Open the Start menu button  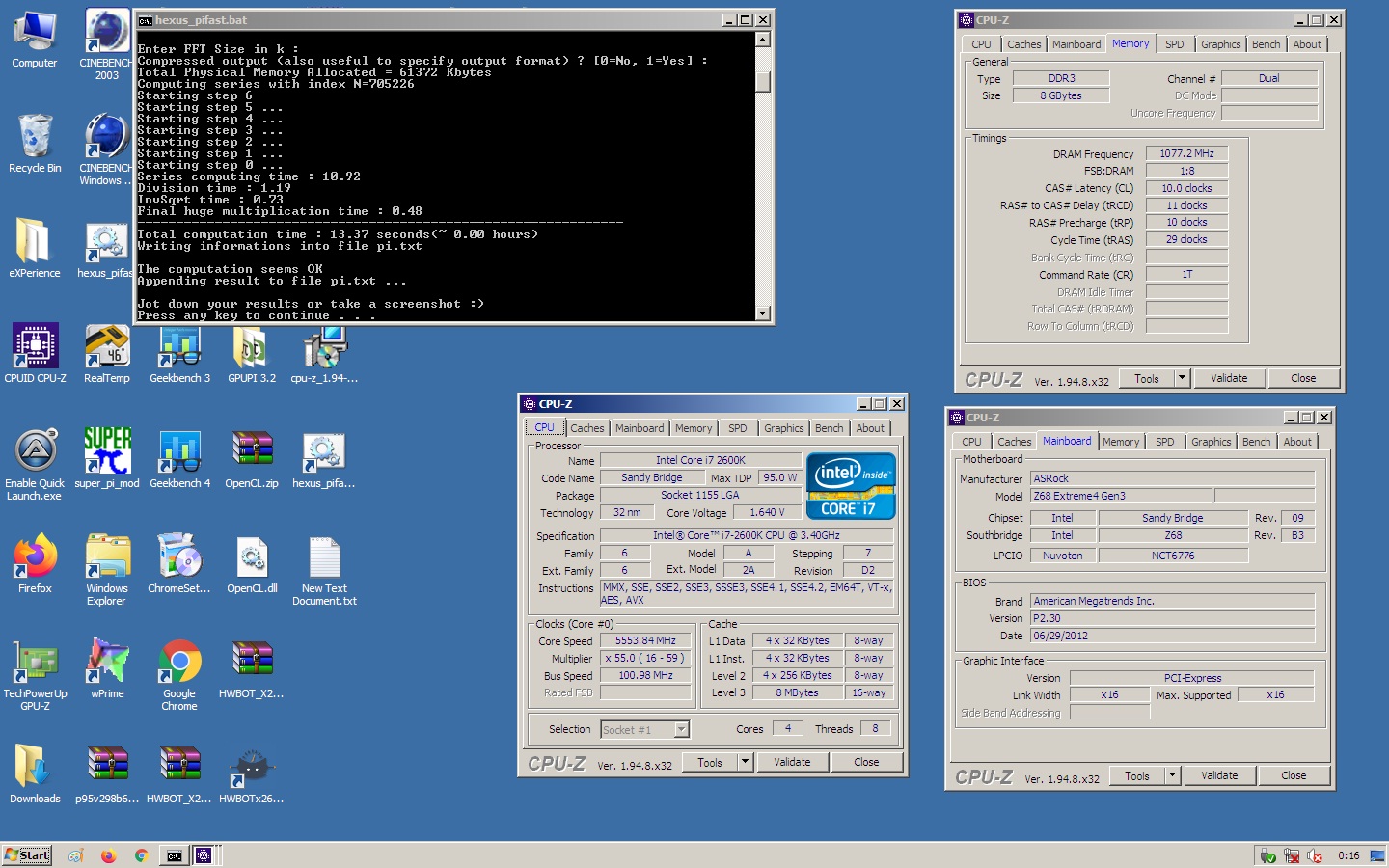pos(27,855)
